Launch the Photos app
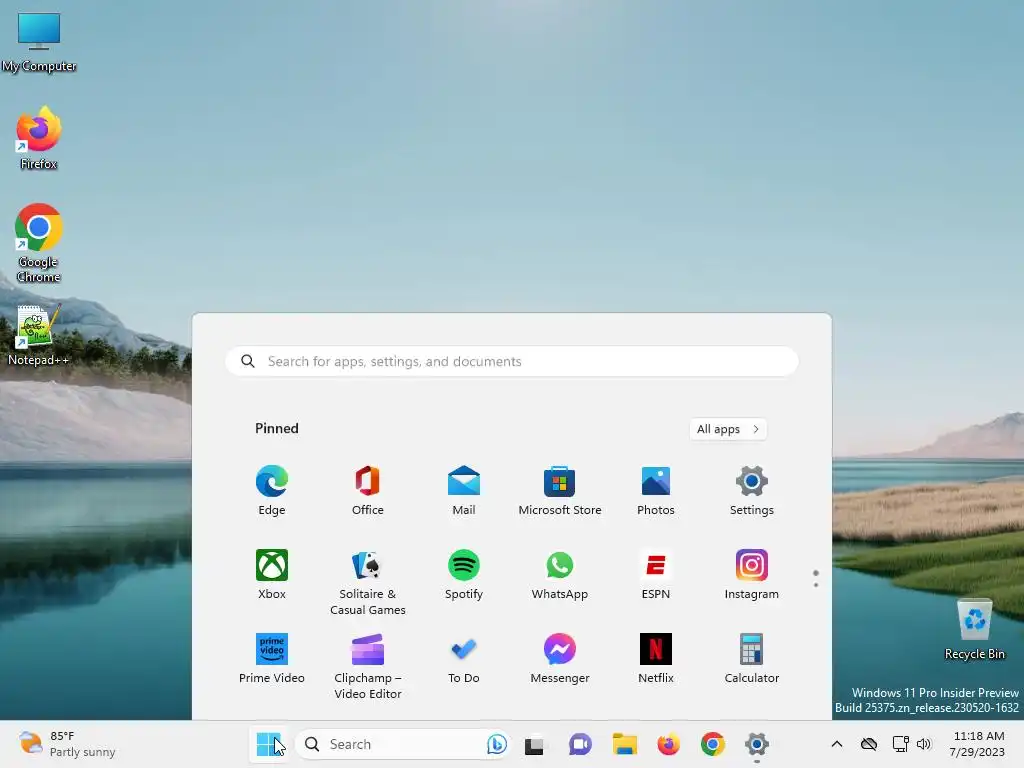This screenshot has height=768, width=1024. pos(656,490)
